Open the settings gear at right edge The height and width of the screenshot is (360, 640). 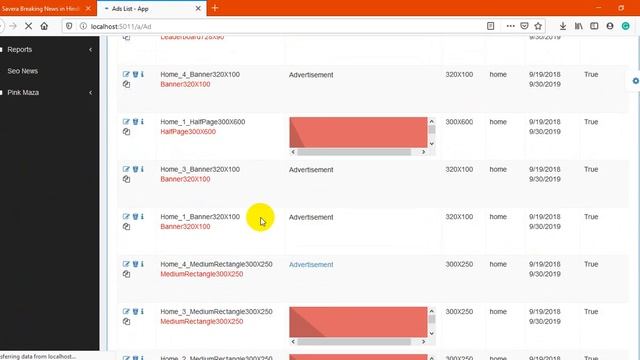635,81
